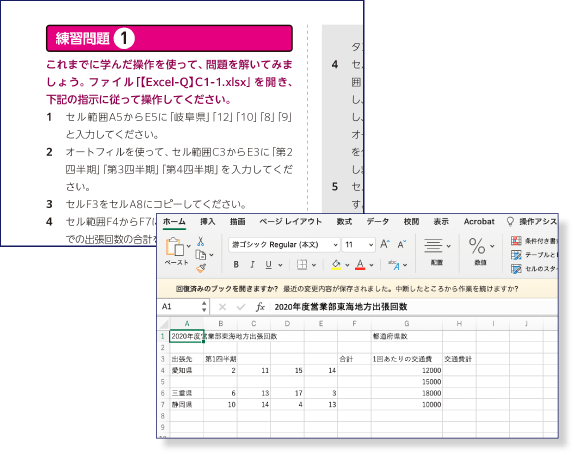575x455 pixels.
Task: Click the phonetic guide icon
Action: pyautogui.click(x=394, y=264)
